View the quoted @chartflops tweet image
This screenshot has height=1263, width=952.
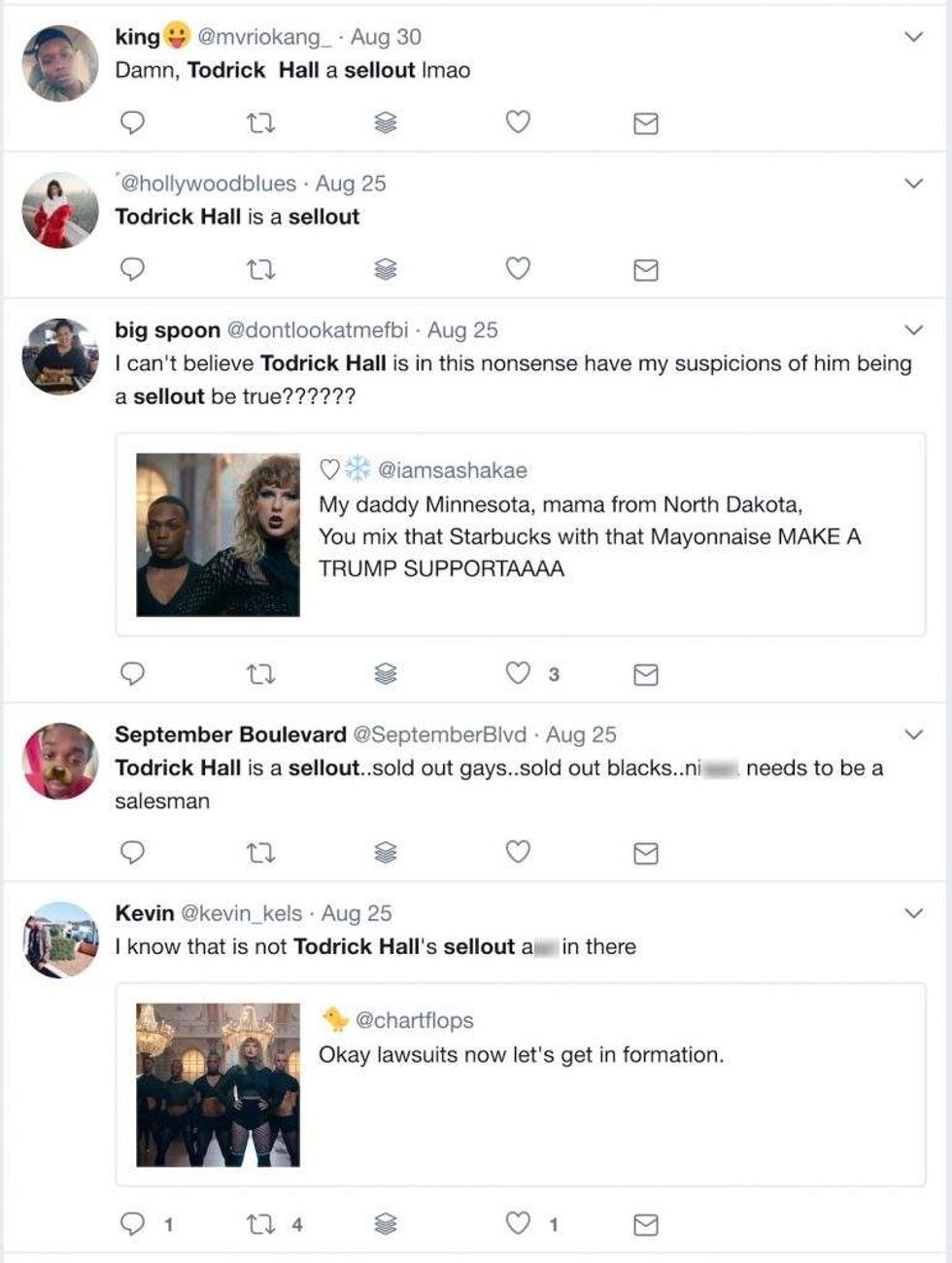[x=218, y=1084]
